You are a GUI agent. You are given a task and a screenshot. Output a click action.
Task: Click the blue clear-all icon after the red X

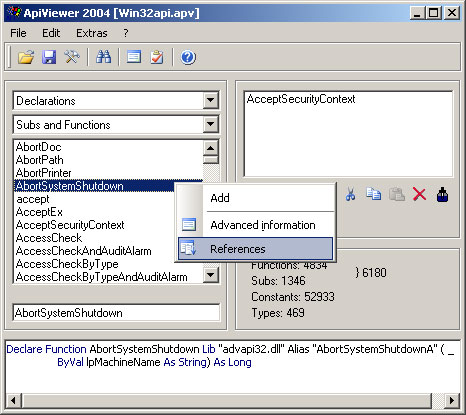[442, 195]
